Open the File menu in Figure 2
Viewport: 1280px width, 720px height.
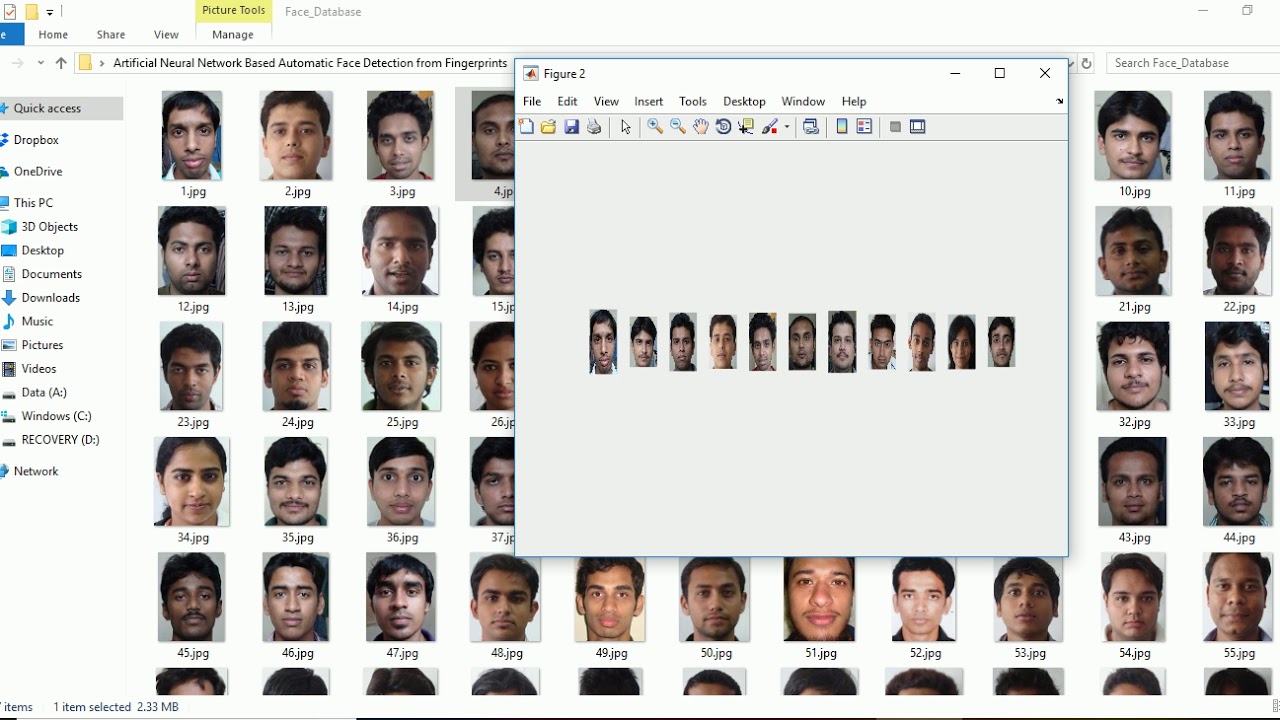[532, 101]
